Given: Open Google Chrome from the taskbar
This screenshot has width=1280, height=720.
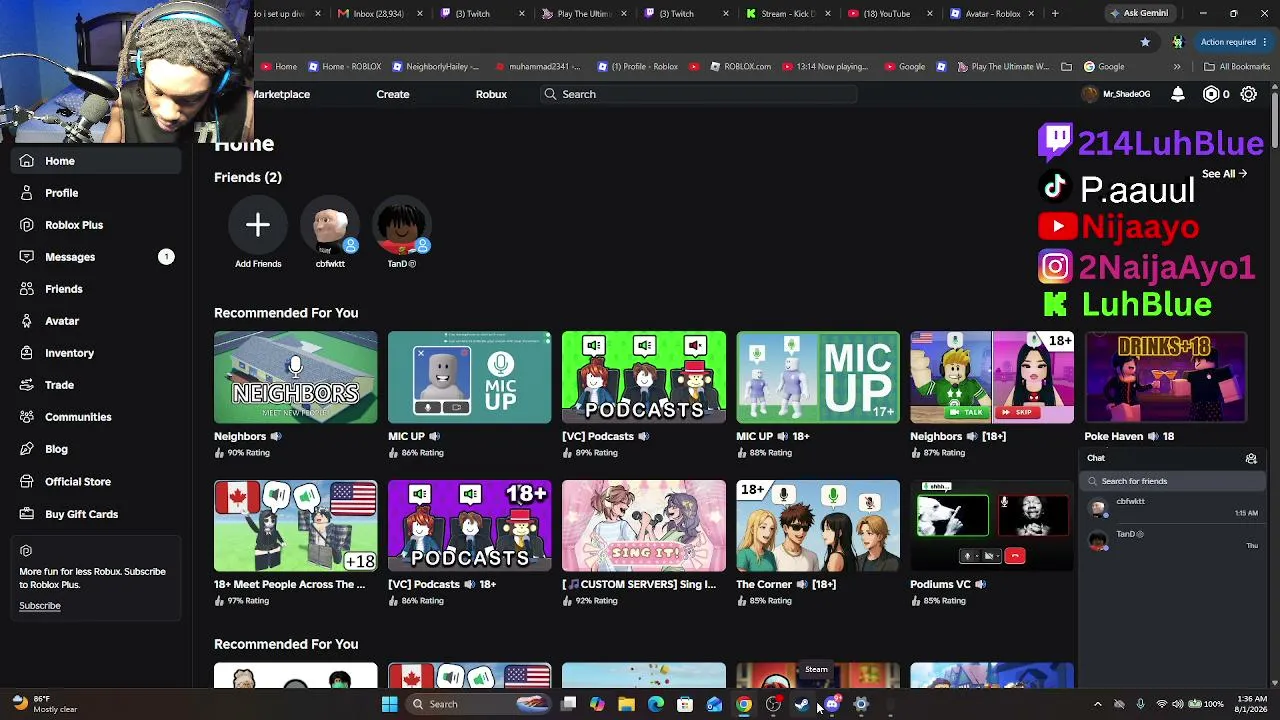Looking at the screenshot, I should tap(744, 704).
